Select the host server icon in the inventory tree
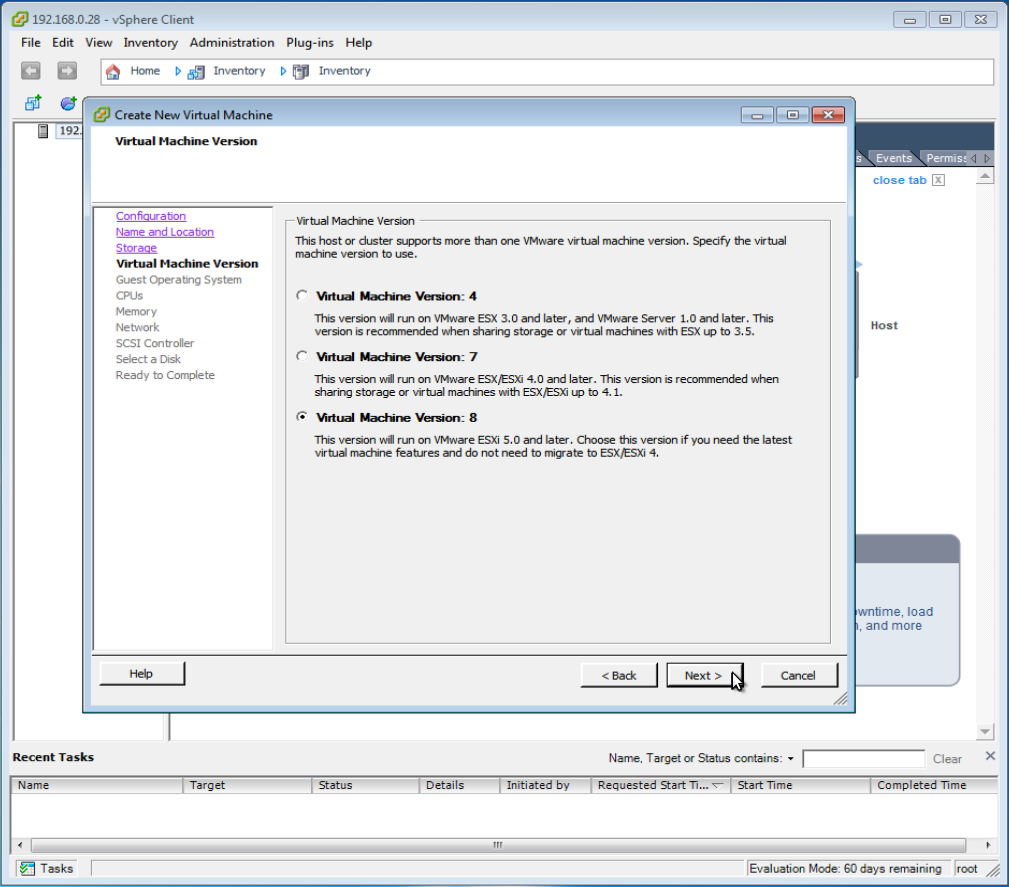Viewport: 1009px width, 887px height. tap(43, 131)
